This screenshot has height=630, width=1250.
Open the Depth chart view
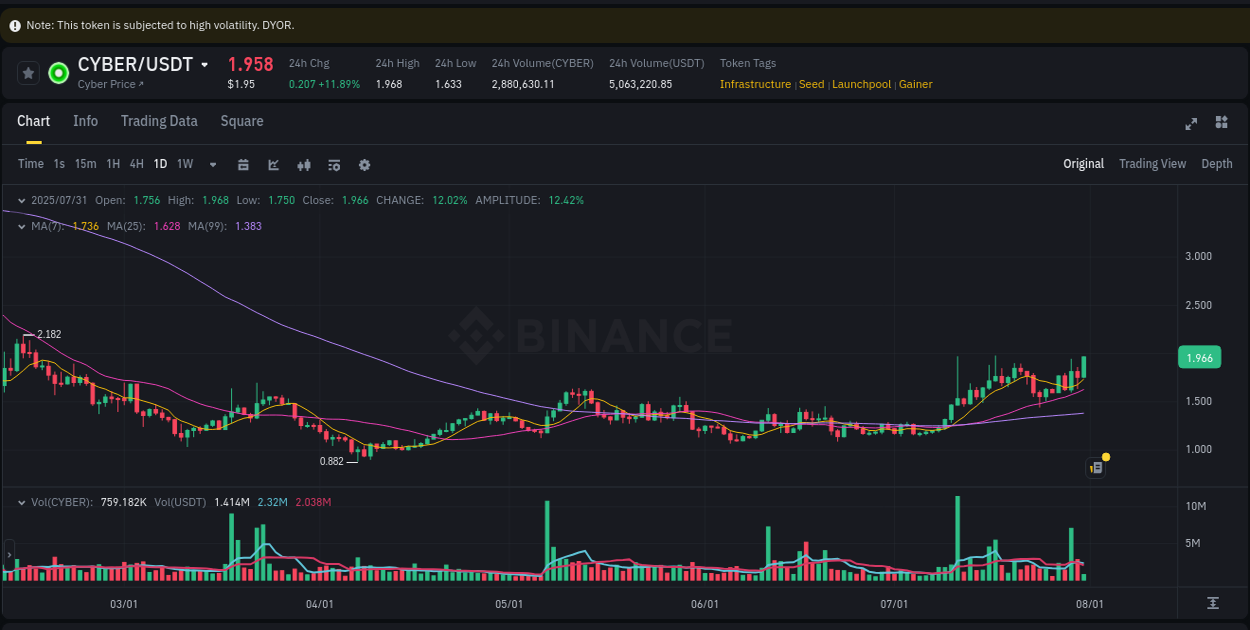click(1217, 163)
